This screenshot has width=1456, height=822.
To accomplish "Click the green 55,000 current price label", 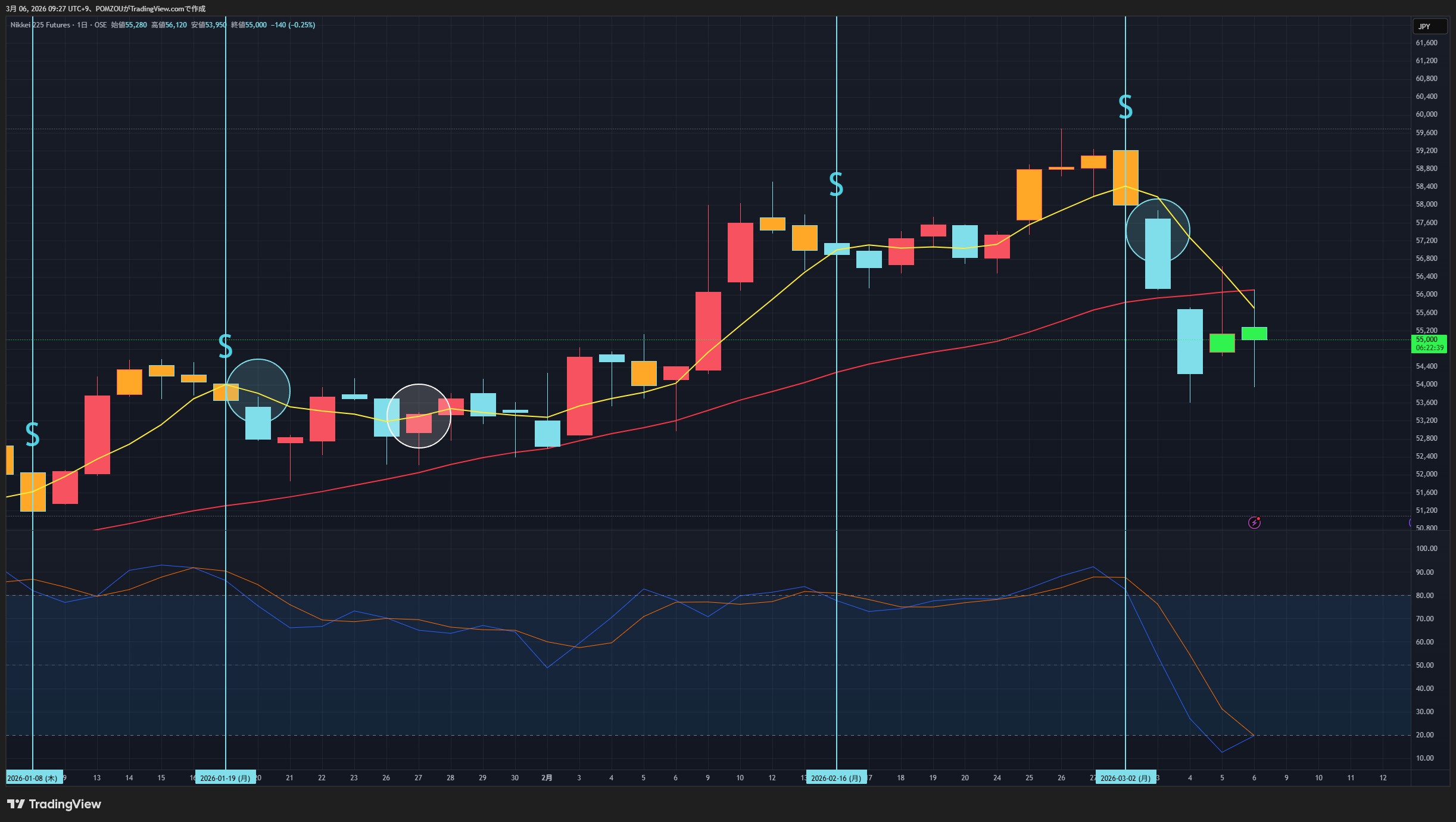I will click(x=1429, y=344).
